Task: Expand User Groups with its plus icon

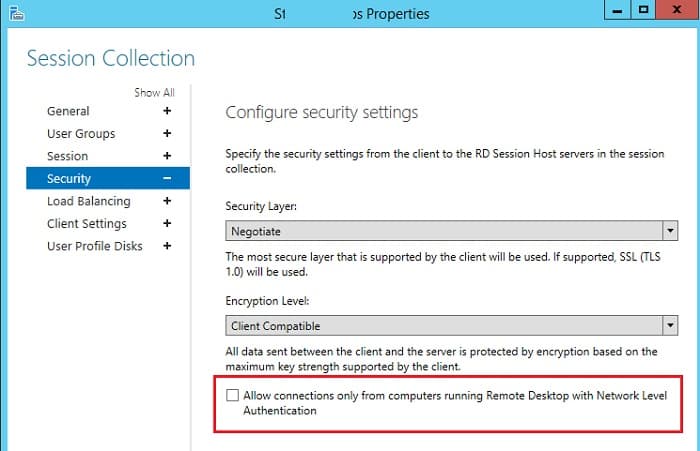Action: point(167,133)
